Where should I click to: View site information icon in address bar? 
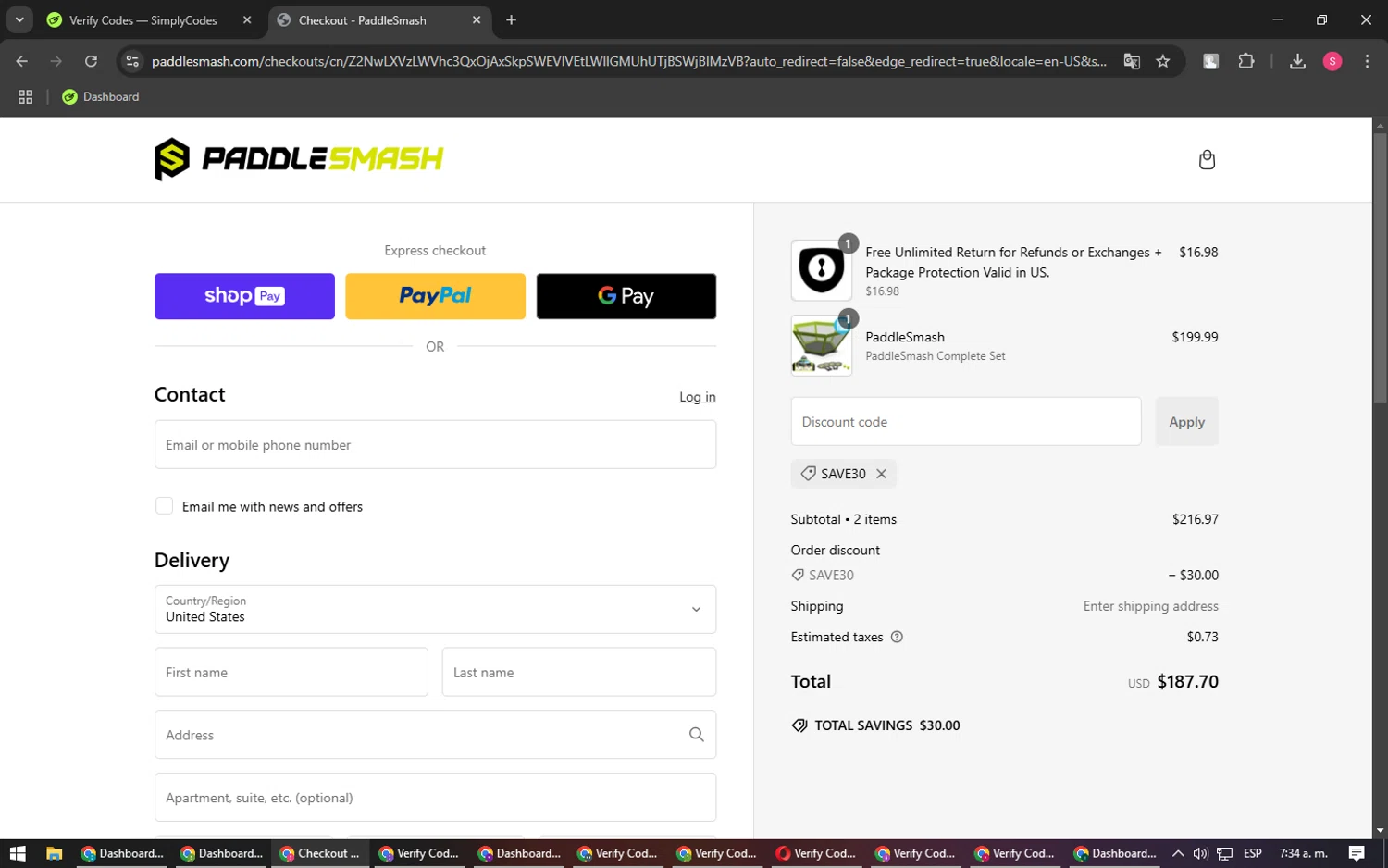tap(132, 61)
